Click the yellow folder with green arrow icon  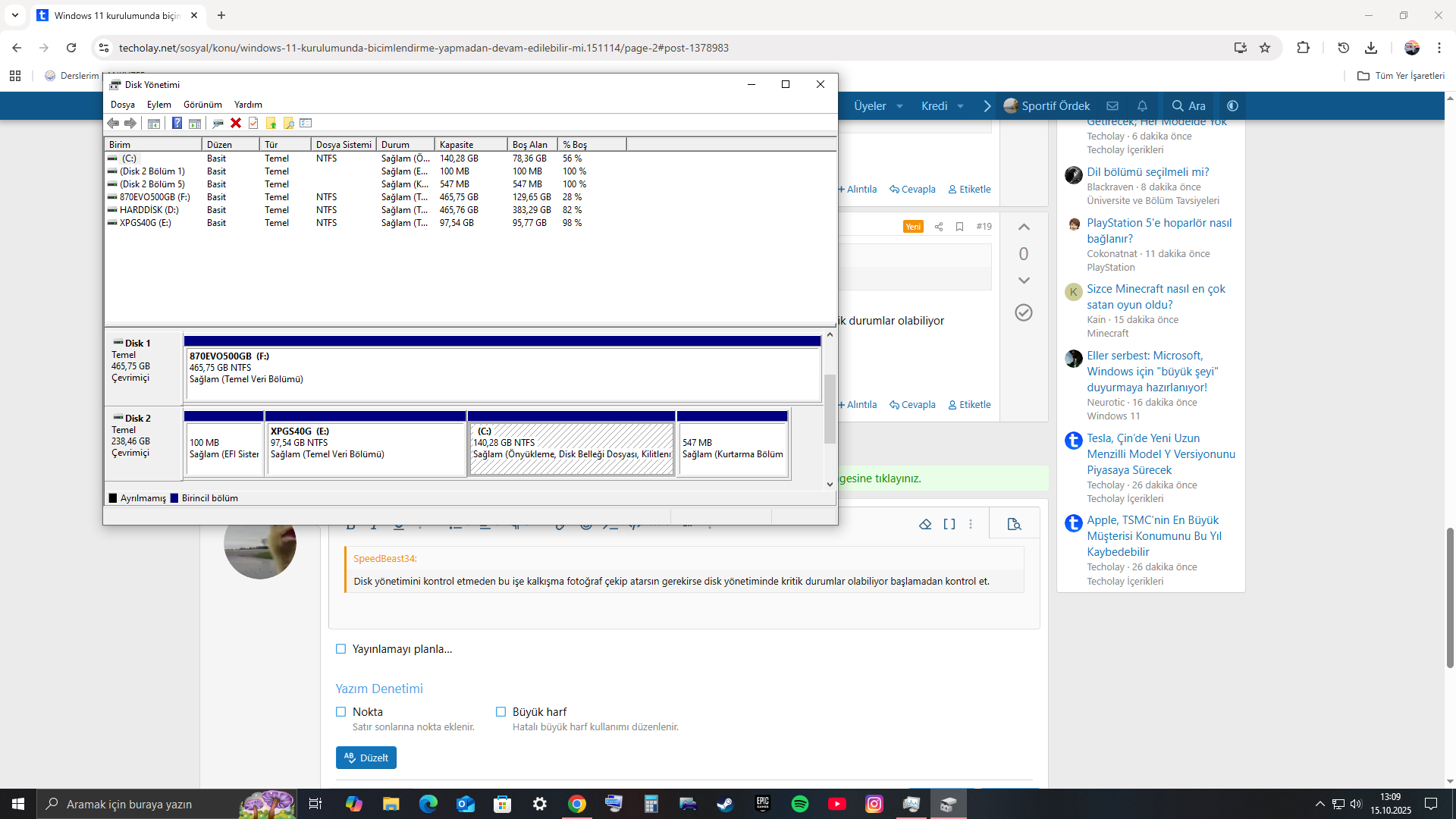point(271,123)
